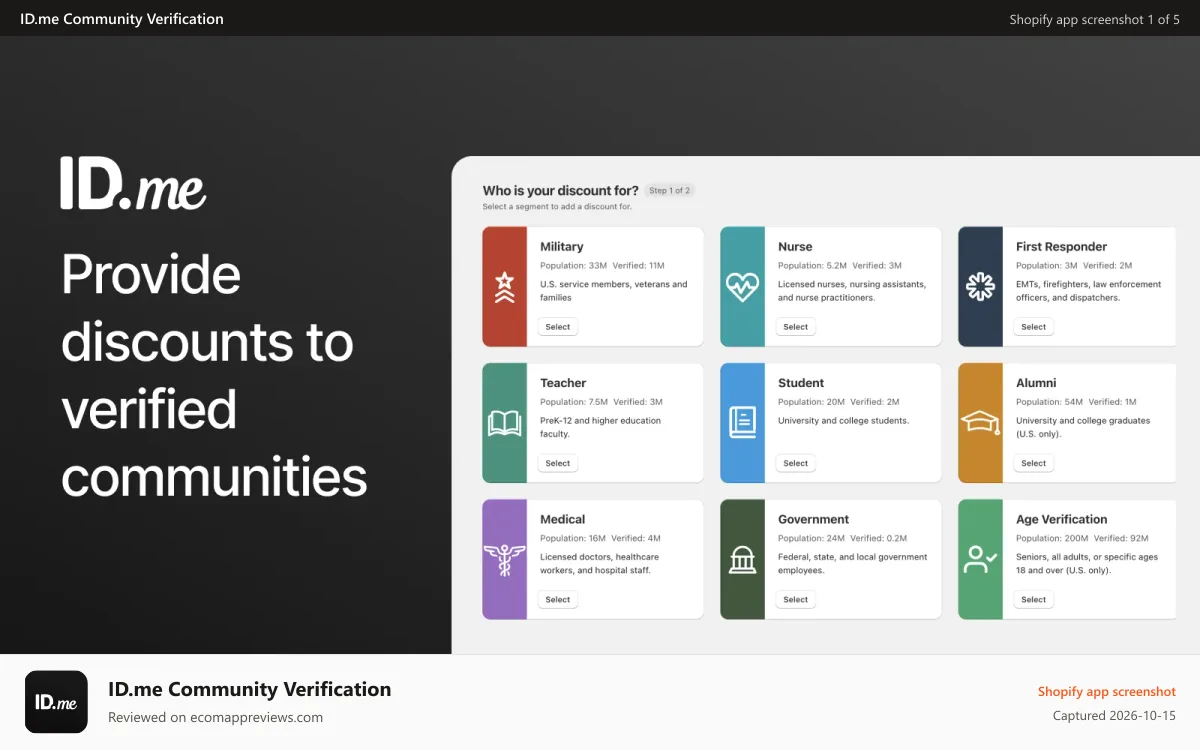Click orange 'Shopify app screenshot' label

1107,692
